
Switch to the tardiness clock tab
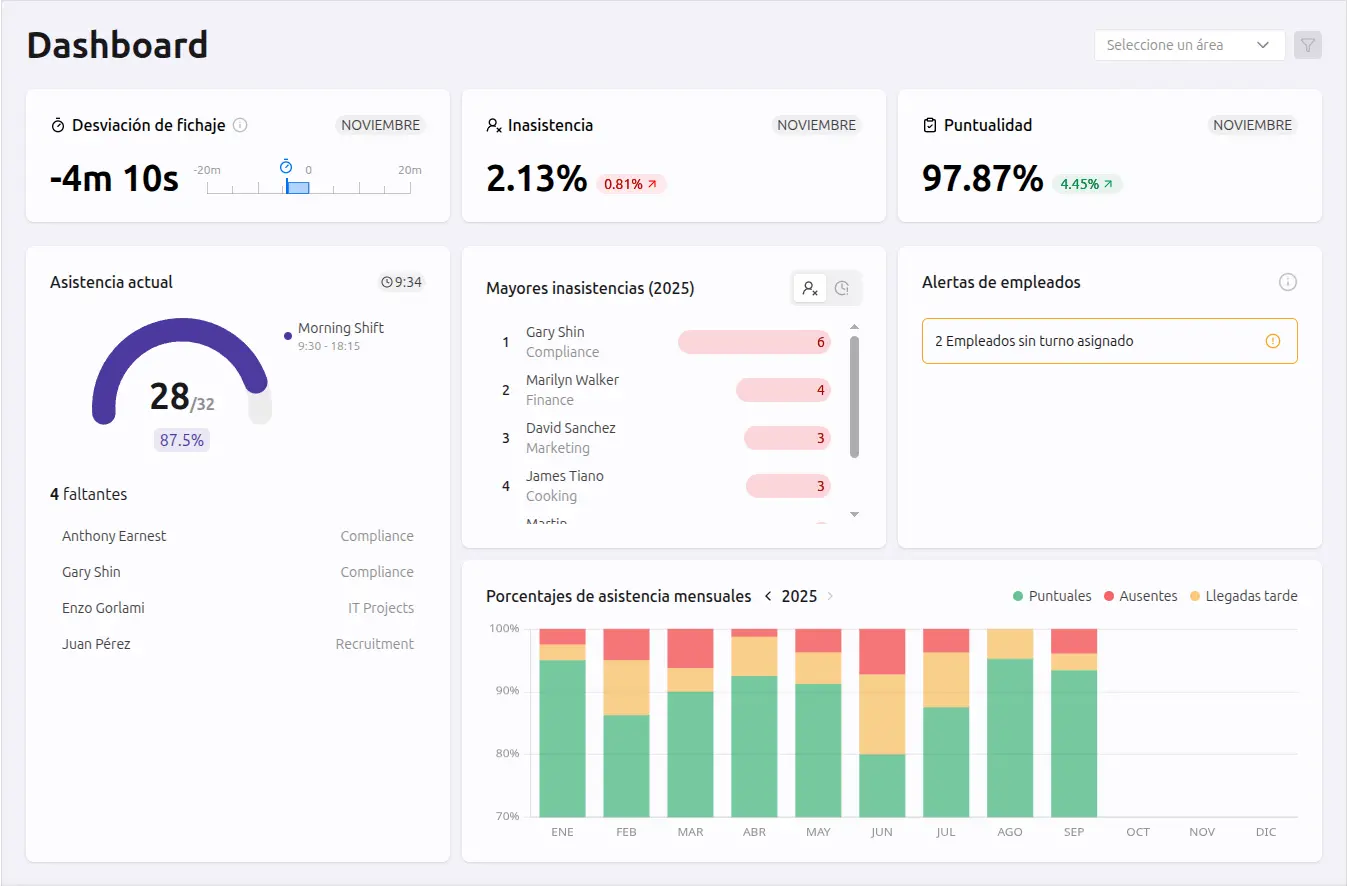point(842,288)
